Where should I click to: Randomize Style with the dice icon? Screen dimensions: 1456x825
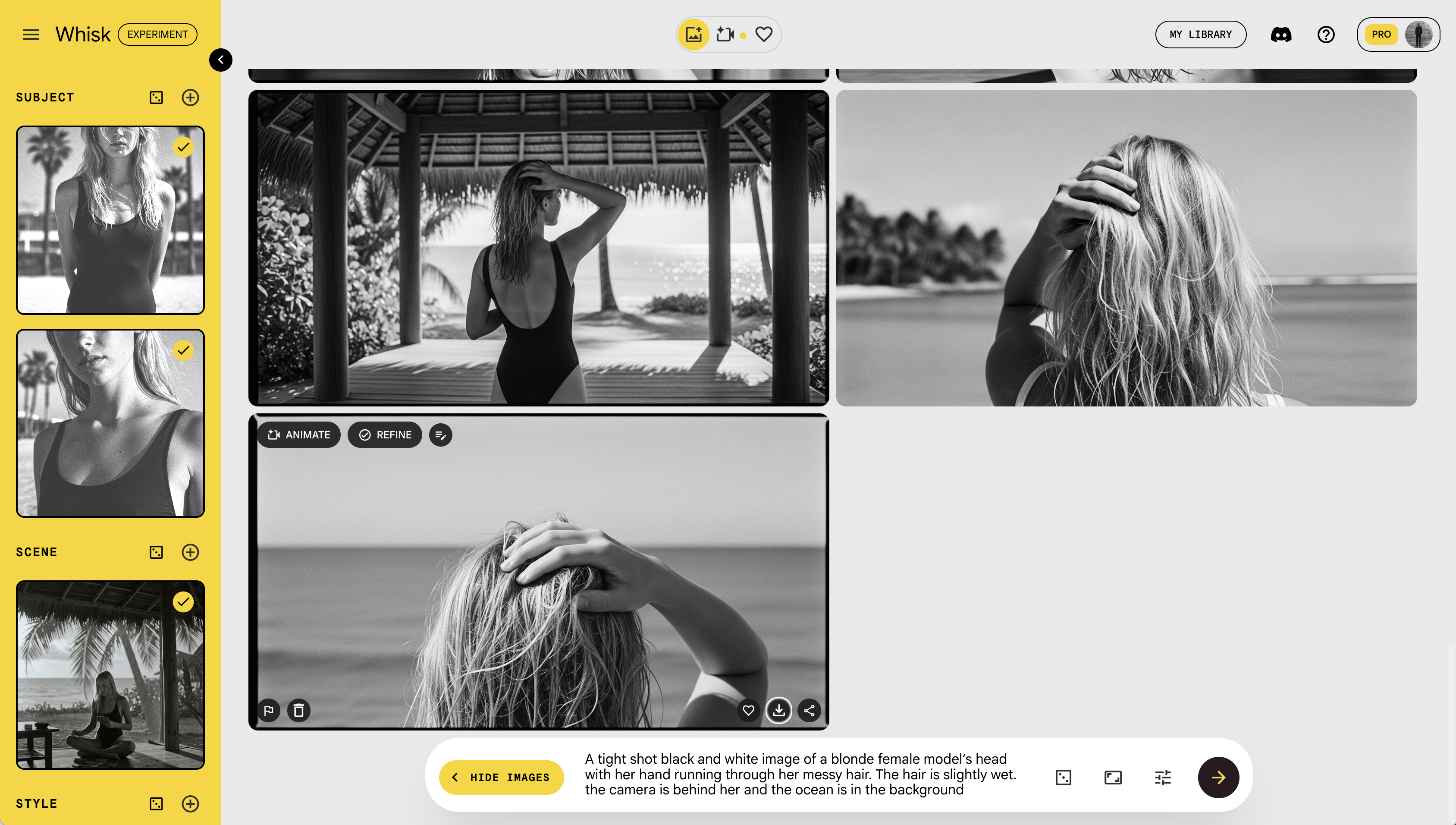[156, 803]
